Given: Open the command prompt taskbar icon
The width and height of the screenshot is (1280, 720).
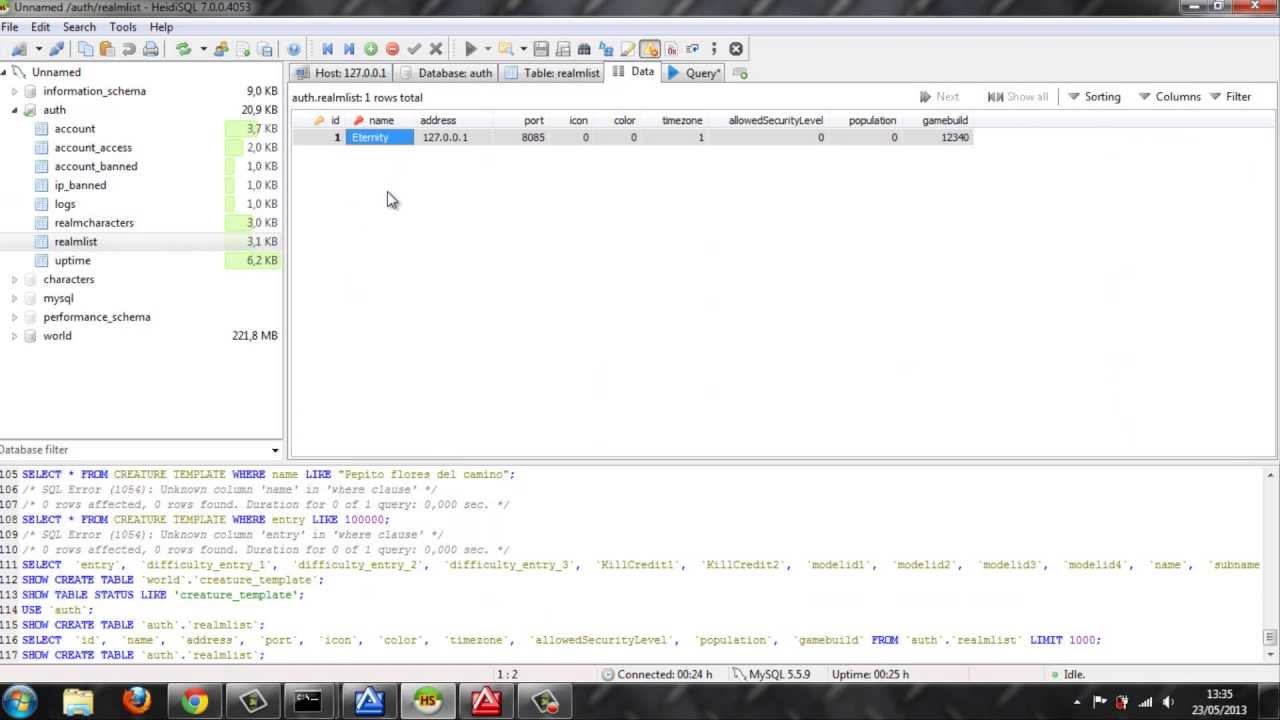Looking at the screenshot, I should [x=308, y=701].
